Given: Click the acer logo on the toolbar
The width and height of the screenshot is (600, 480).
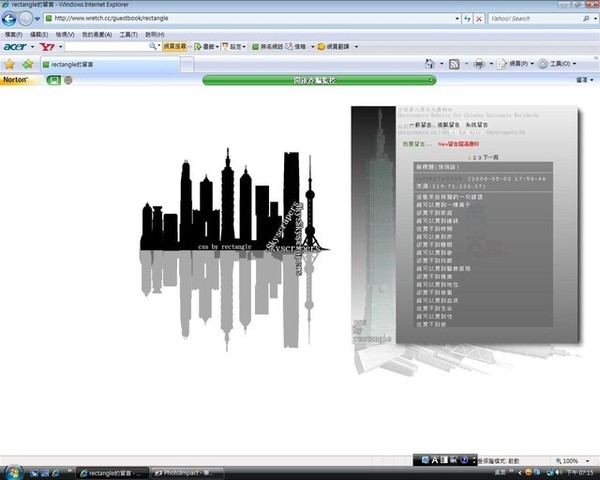Looking at the screenshot, I should point(15,47).
